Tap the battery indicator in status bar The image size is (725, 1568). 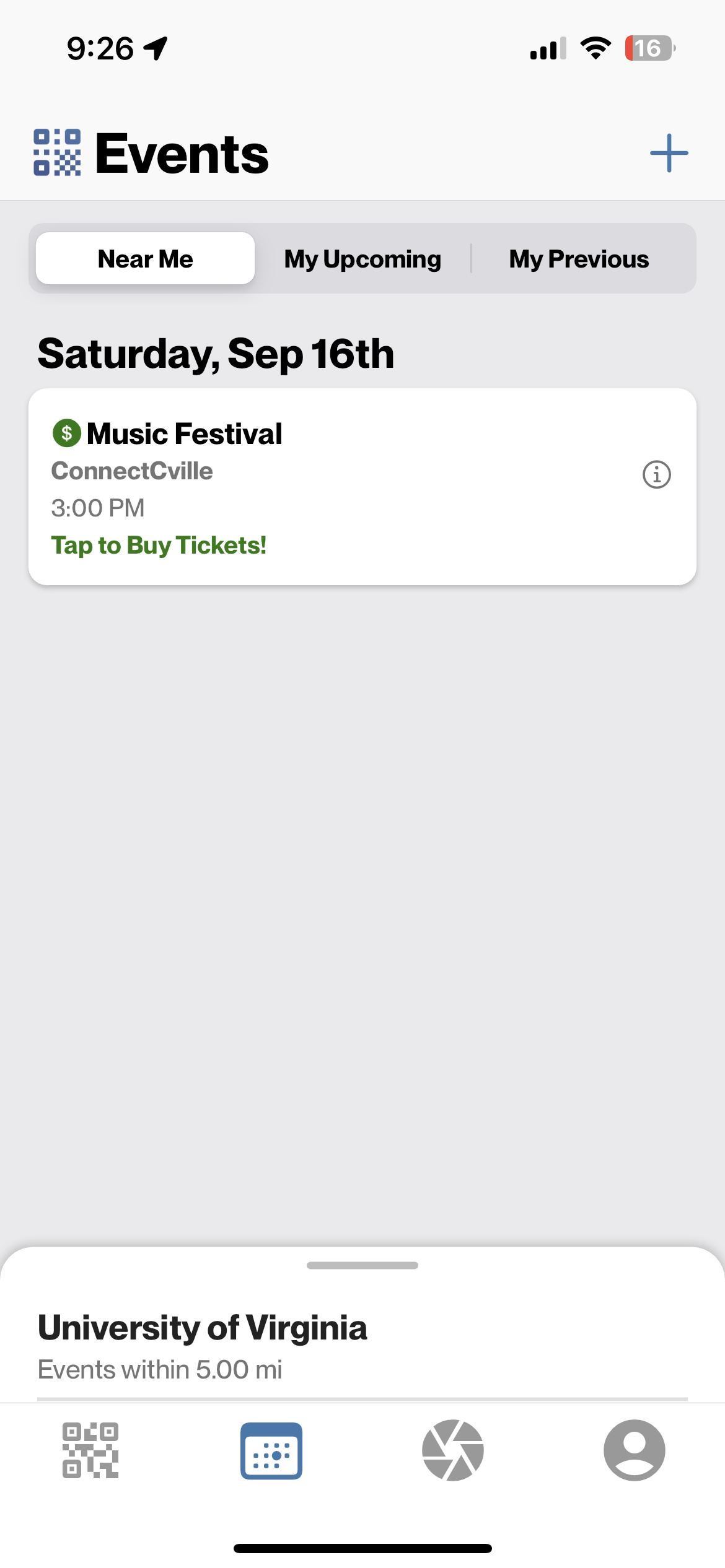coord(649,48)
